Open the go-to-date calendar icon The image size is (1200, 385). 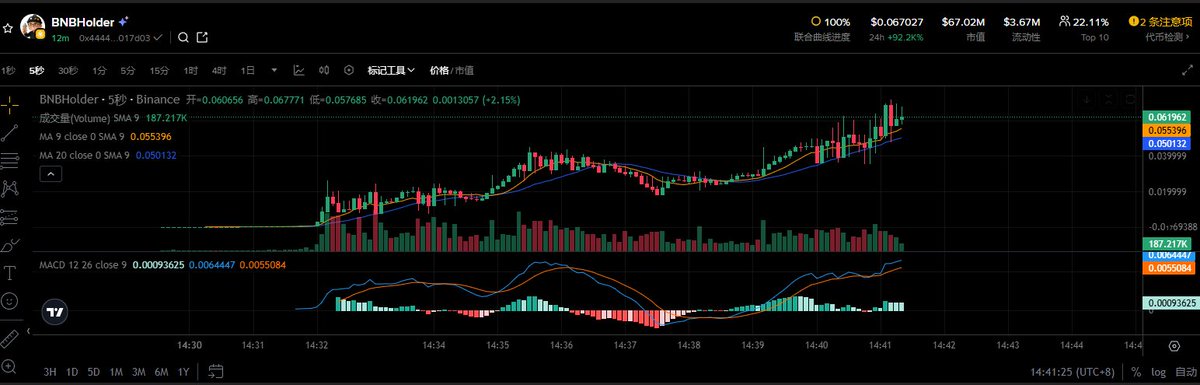pyautogui.click(x=215, y=372)
